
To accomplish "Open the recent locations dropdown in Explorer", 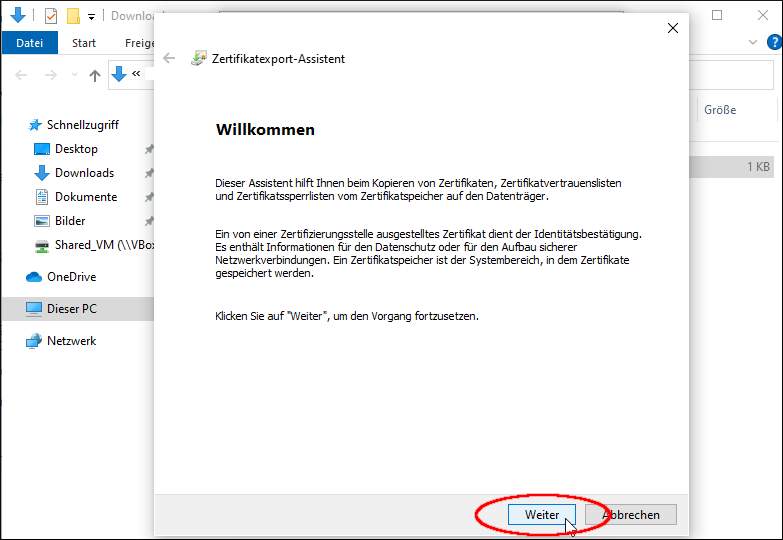I will [74, 75].
